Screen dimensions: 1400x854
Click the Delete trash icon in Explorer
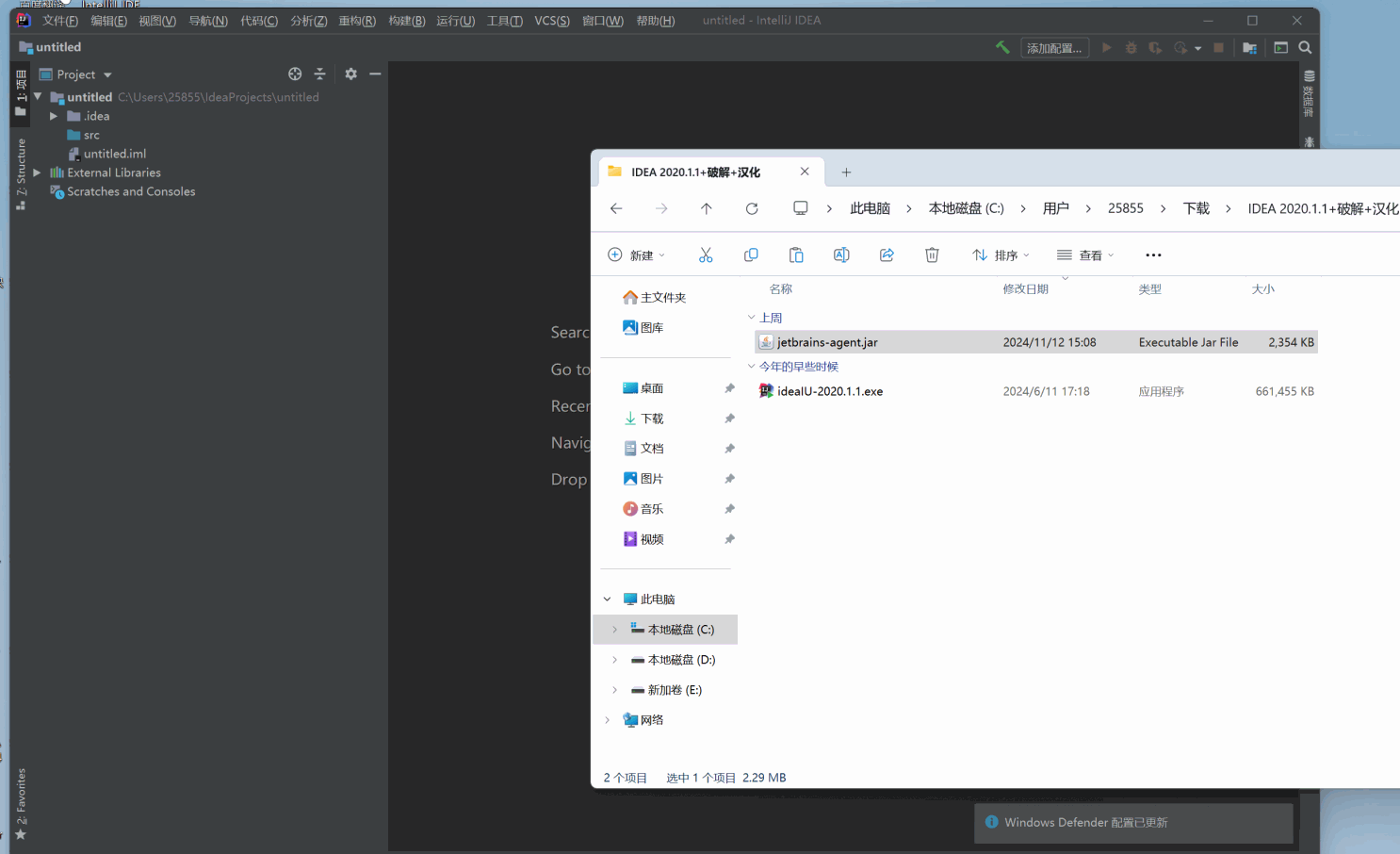(932, 255)
